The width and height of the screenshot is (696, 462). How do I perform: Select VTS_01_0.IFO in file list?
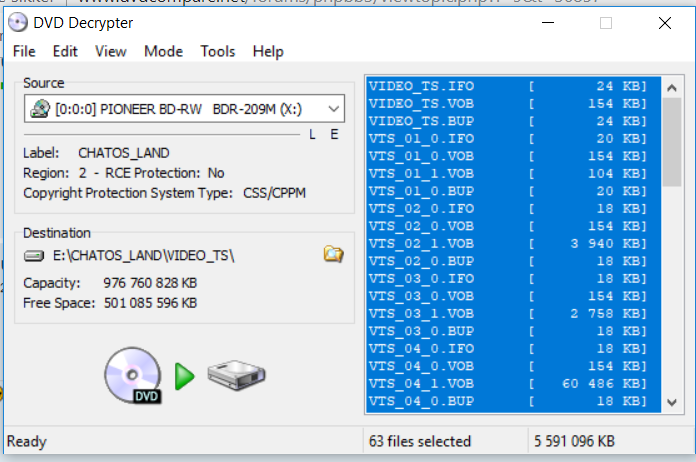[514, 138]
